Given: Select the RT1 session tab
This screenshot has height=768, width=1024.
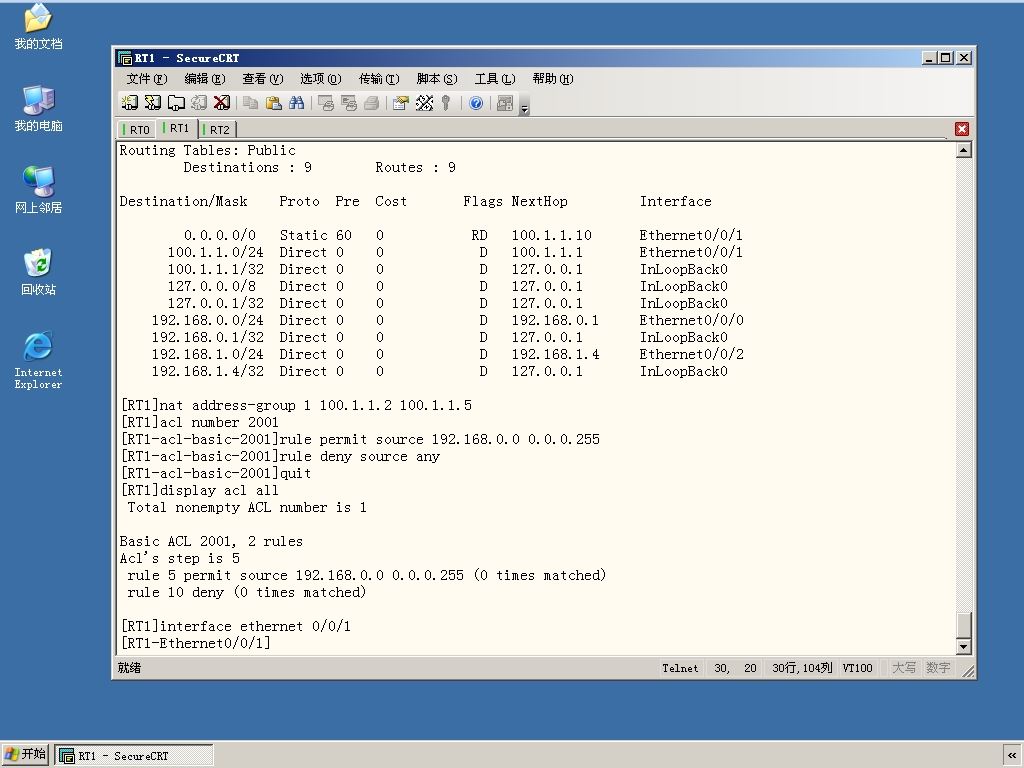Looking at the screenshot, I should coord(176,128).
